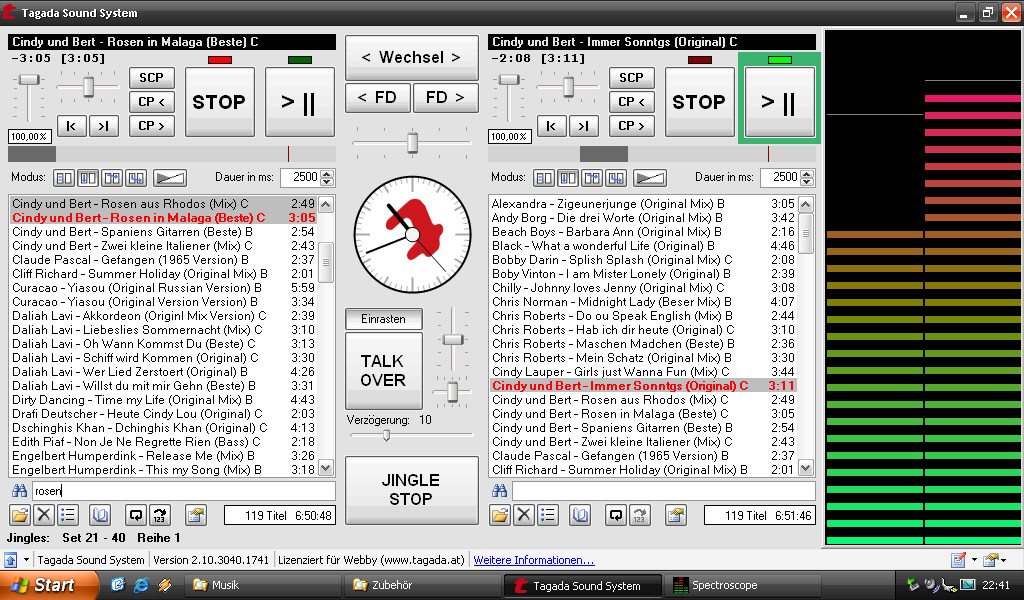Click the X clear-playlist icon on left deck

tap(44, 515)
